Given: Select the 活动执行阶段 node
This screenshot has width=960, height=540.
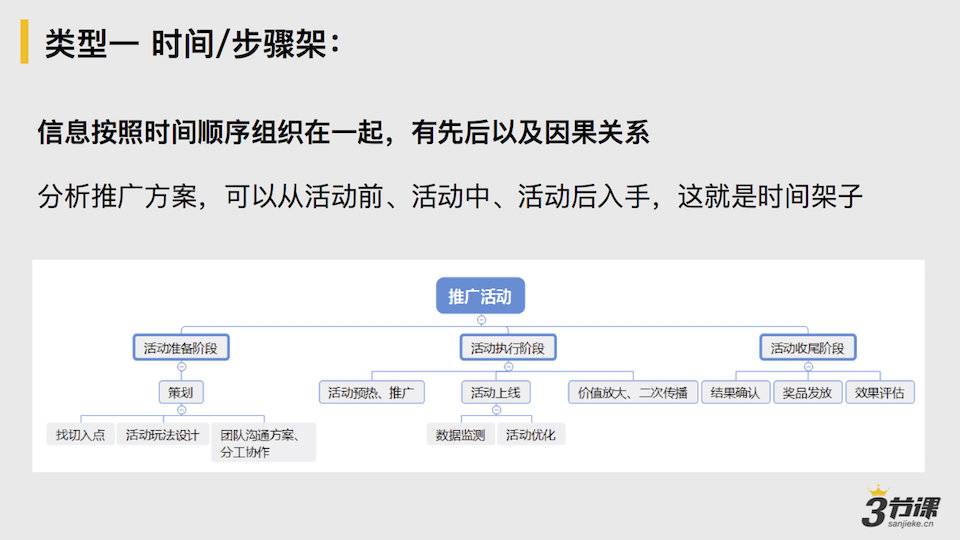Looking at the screenshot, I should pos(508,348).
